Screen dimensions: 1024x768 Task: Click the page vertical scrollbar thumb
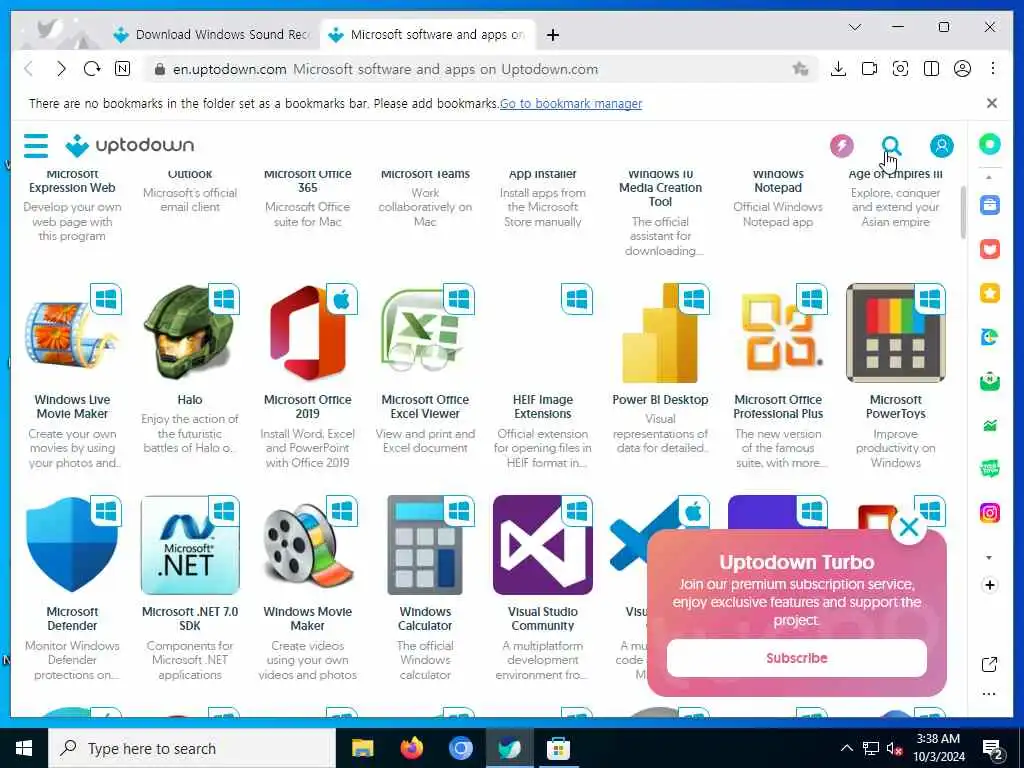(x=963, y=213)
